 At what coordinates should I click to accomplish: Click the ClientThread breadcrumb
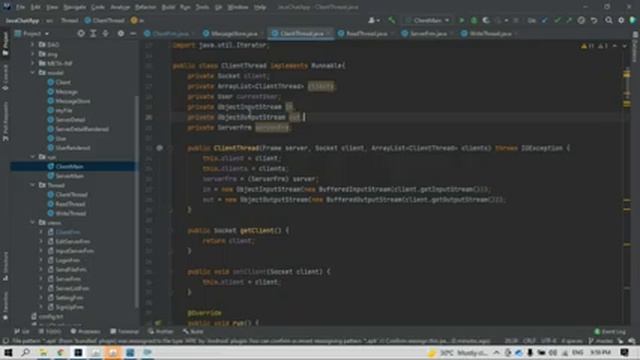(x=104, y=20)
